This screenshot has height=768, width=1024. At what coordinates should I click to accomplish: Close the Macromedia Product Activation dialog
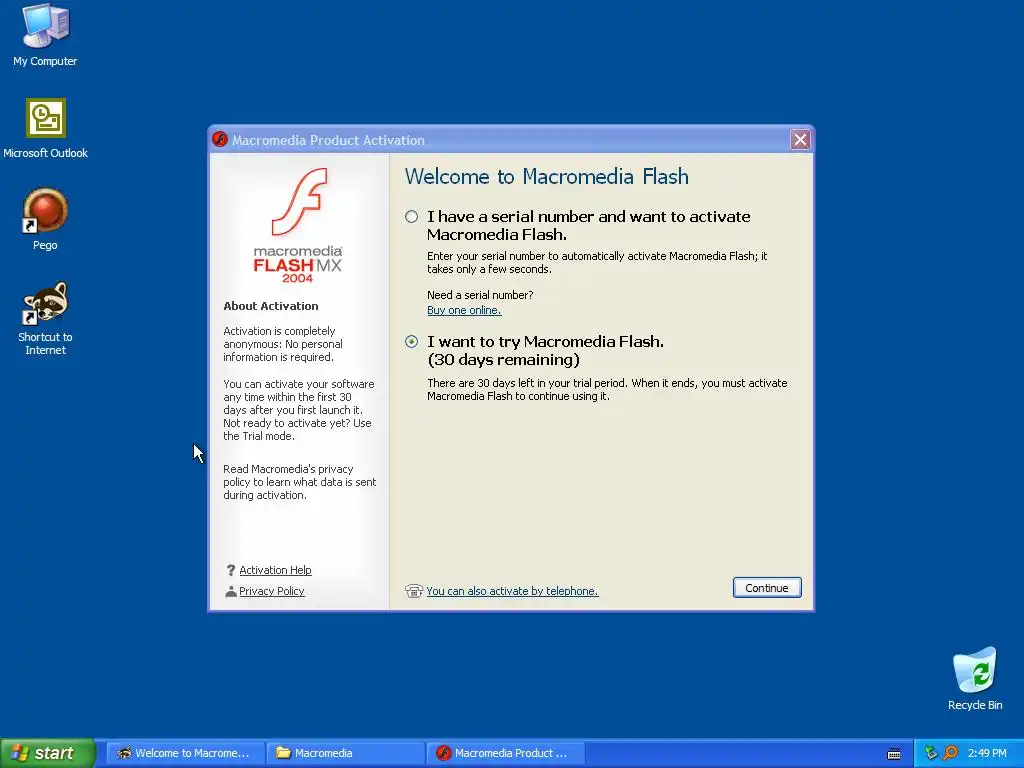(800, 139)
